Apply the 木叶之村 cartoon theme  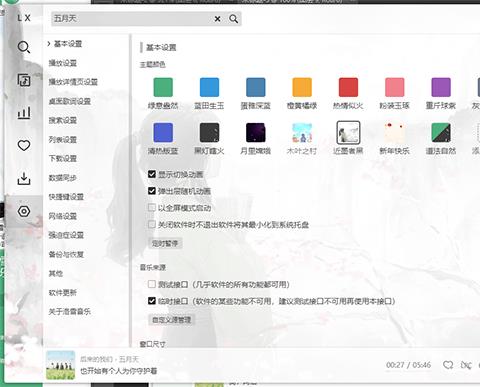click(x=302, y=132)
